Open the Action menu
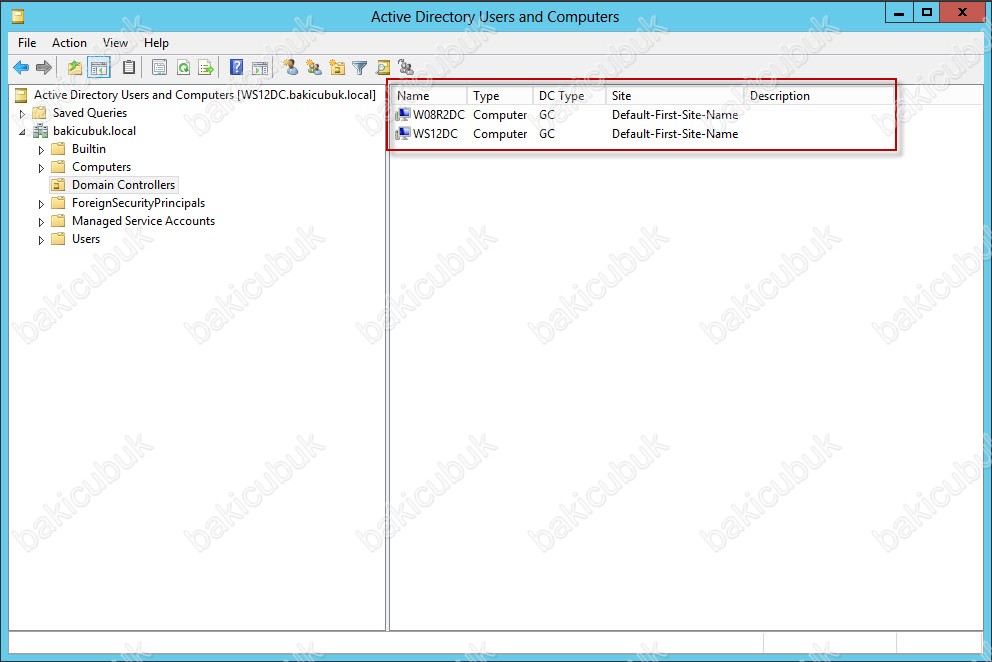The width and height of the screenshot is (992, 662). tap(69, 42)
